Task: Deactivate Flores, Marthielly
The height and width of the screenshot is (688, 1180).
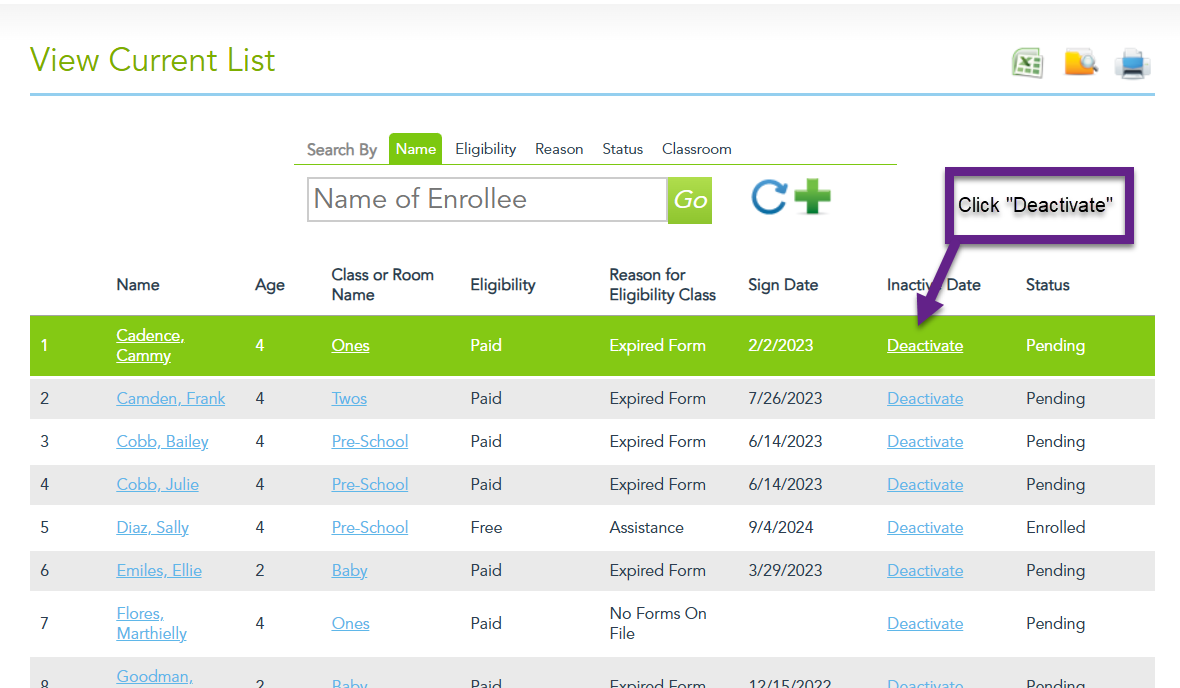Action: (x=925, y=623)
